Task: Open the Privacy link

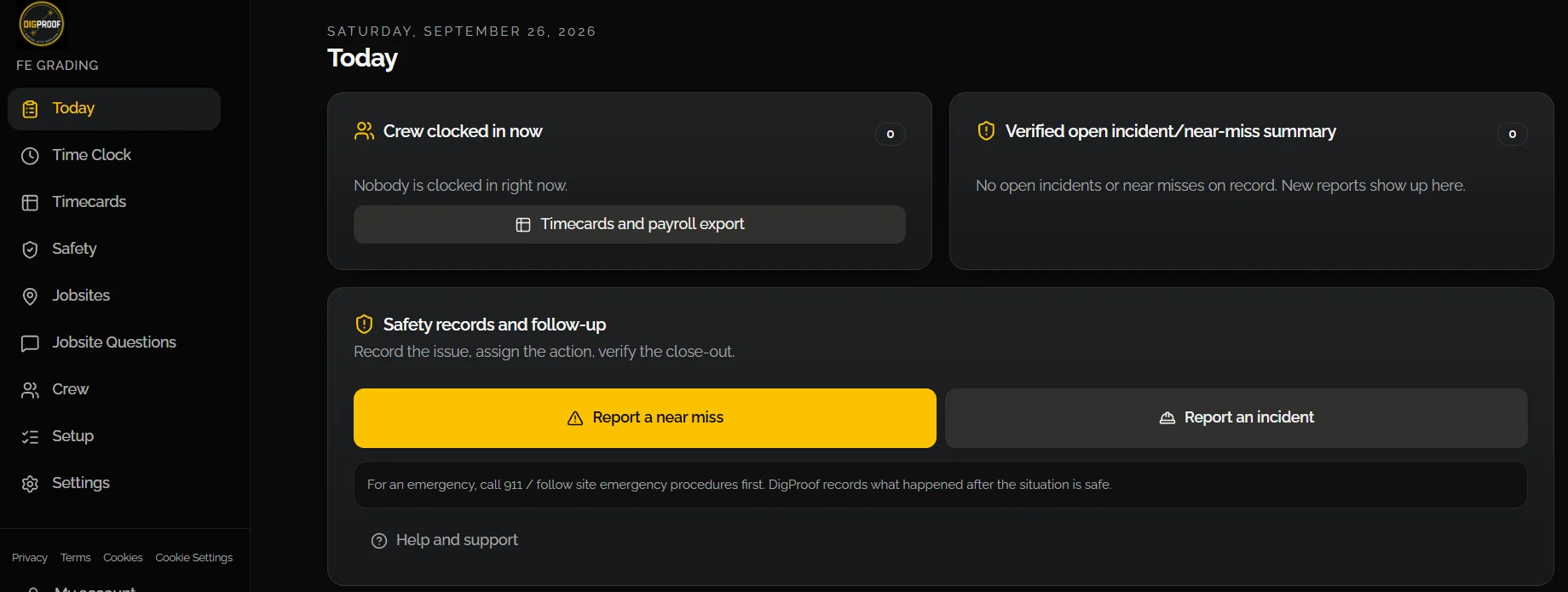Action: pos(30,558)
